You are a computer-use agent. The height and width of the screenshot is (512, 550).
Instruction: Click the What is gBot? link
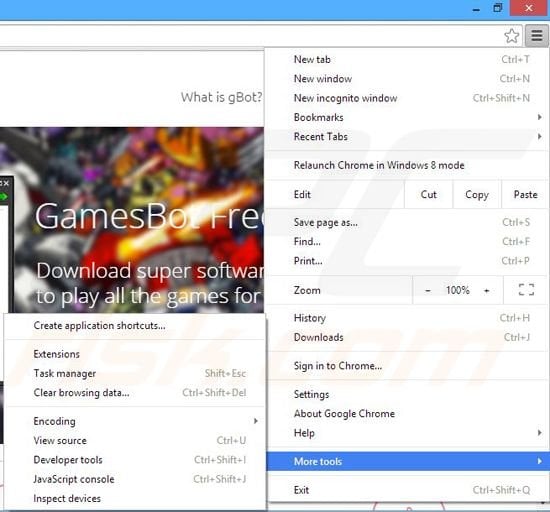pos(221,97)
